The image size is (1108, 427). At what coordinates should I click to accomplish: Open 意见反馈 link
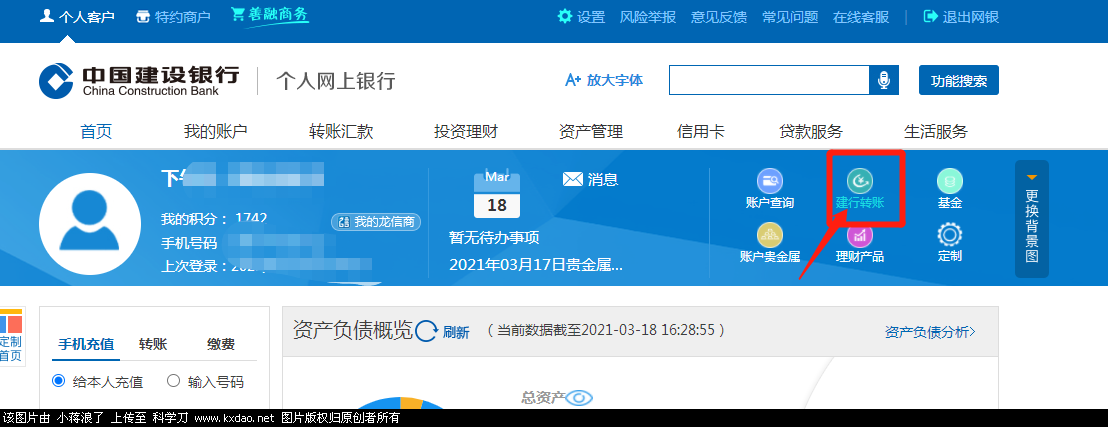(719, 17)
